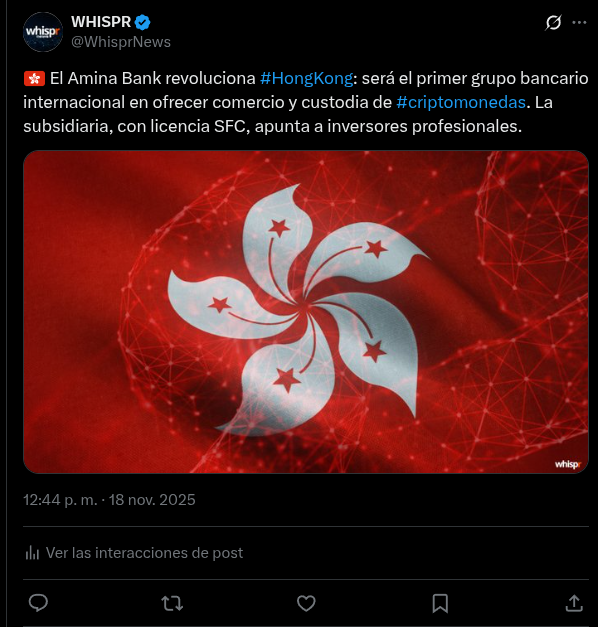Click the 12:44 p. m. timestamp
The width and height of the screenshot is (598, 627).
tap(60, 500)
